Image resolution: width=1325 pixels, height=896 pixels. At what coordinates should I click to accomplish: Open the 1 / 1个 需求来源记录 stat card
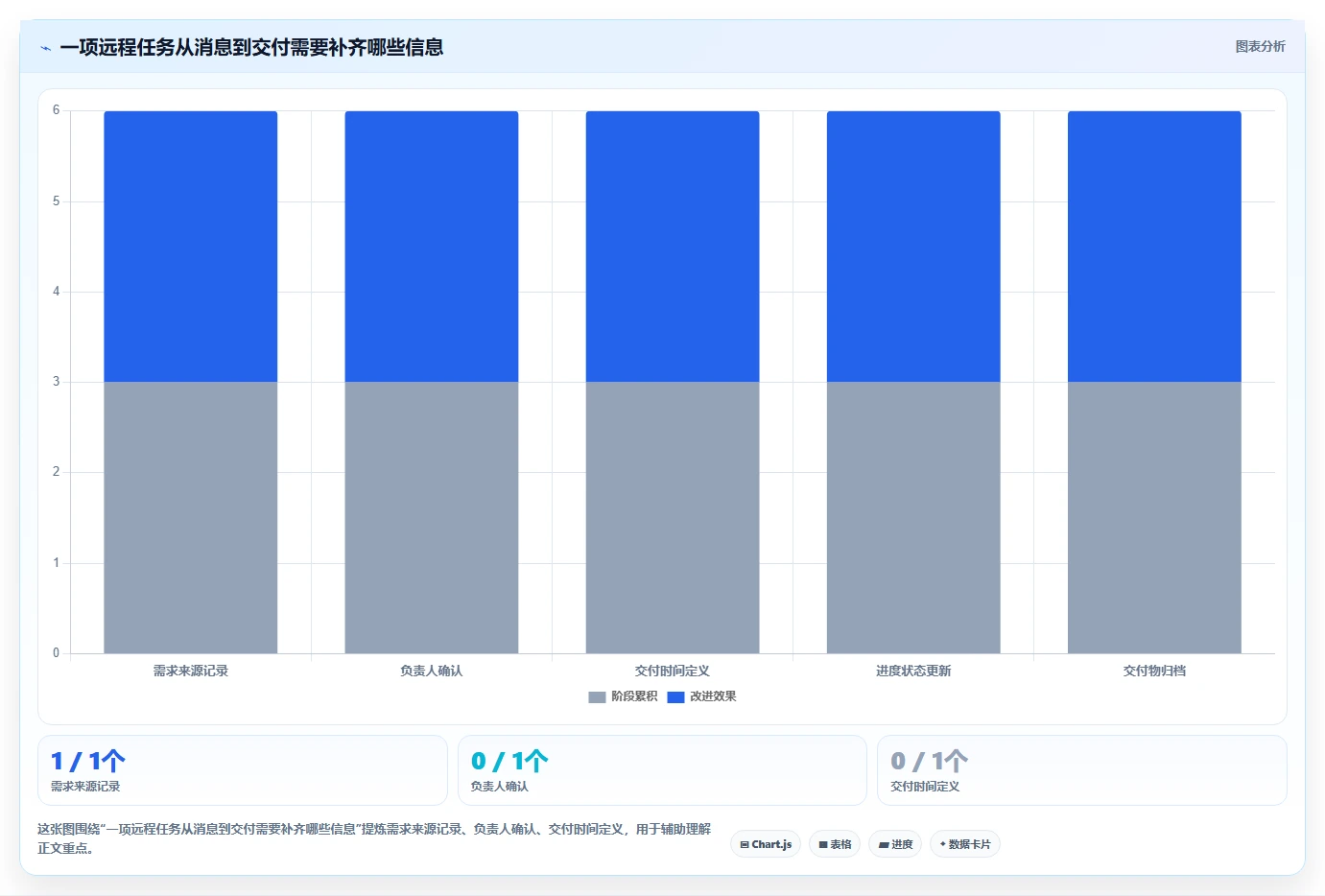[243, 770]
